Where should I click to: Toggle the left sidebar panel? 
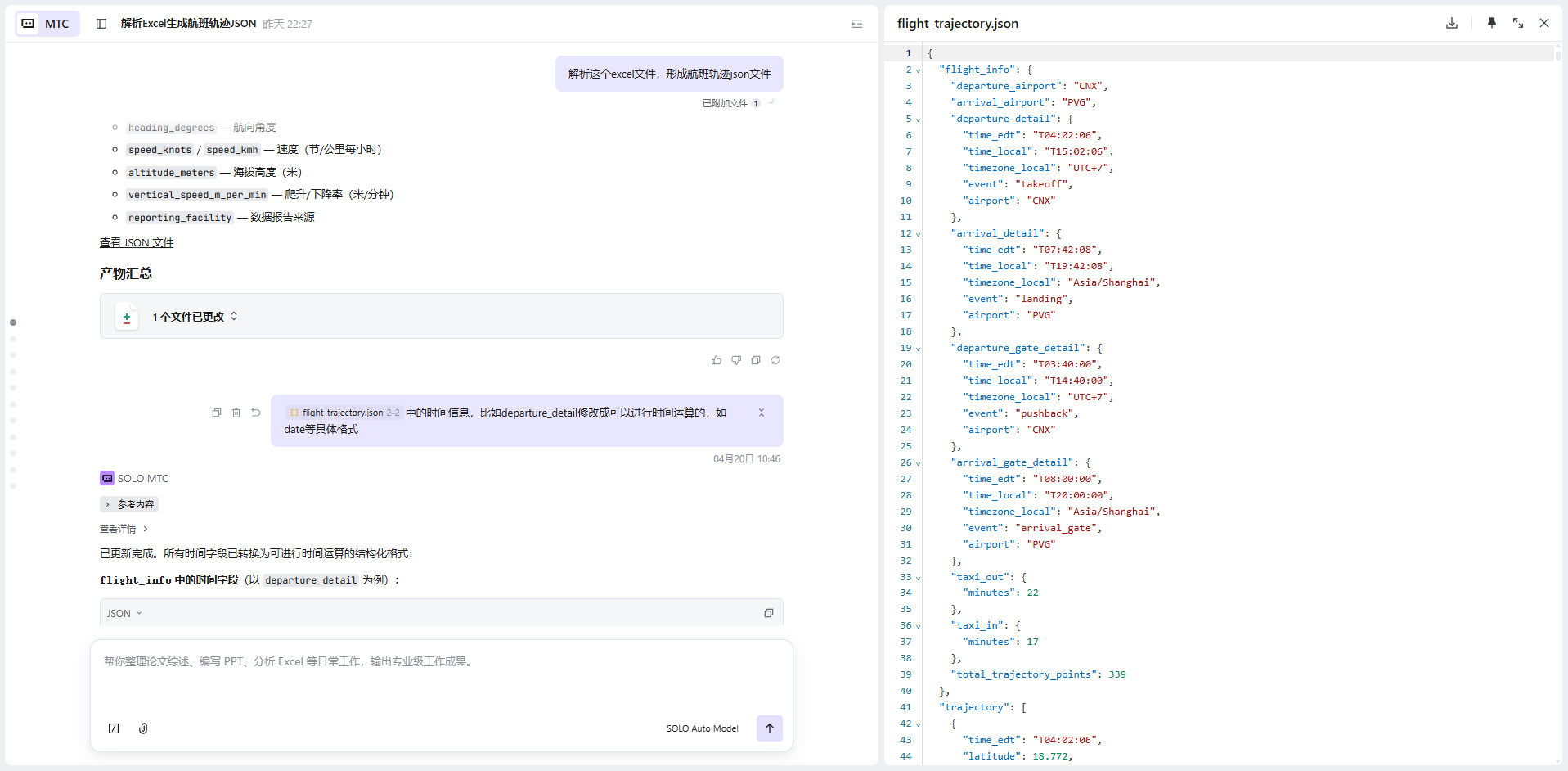pos(101,24)
